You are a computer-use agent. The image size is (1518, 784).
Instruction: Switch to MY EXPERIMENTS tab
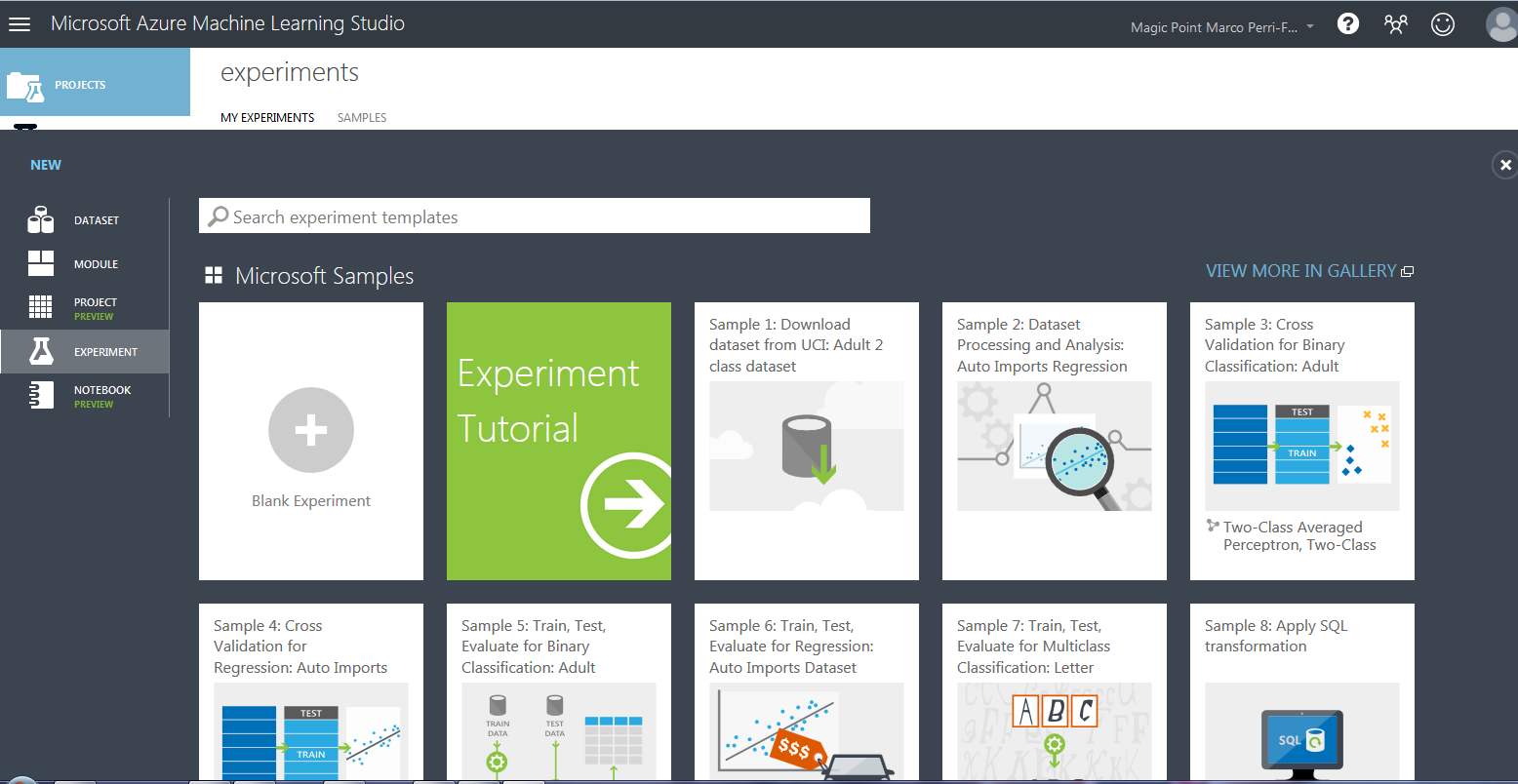[267, 117]
